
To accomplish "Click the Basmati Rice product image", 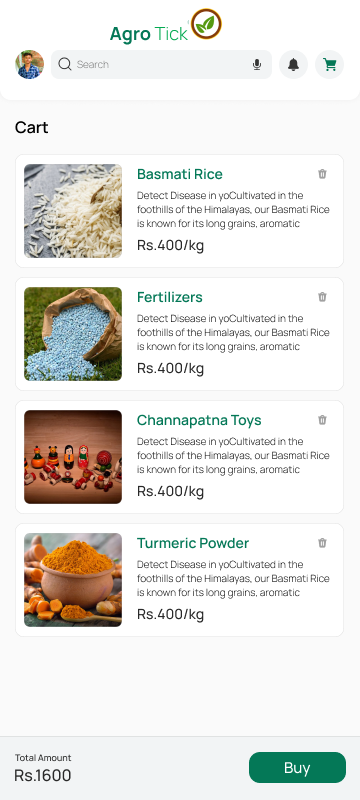I will click(73, 211).
